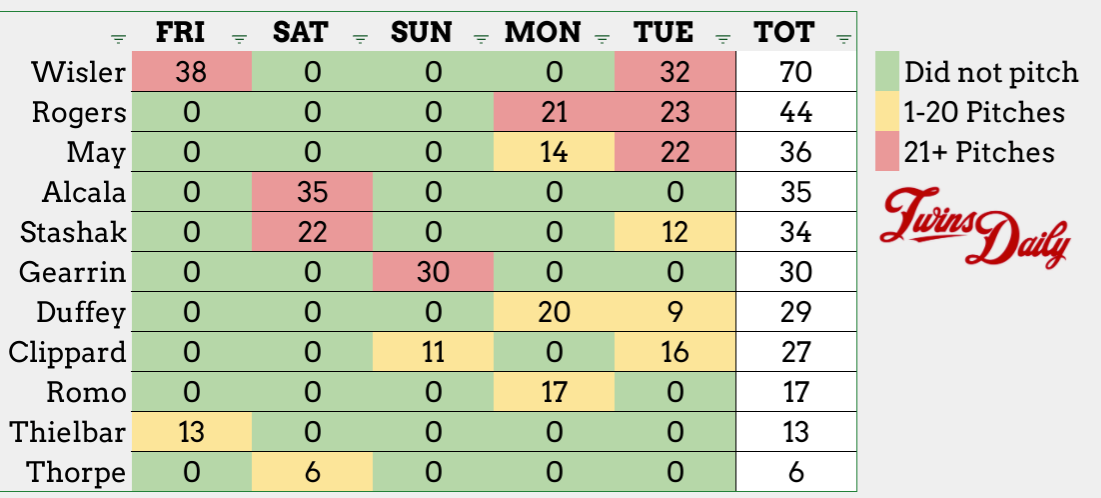The image size is (1101, 498).
Task: Select the Wisler row label
Action: 79,73
